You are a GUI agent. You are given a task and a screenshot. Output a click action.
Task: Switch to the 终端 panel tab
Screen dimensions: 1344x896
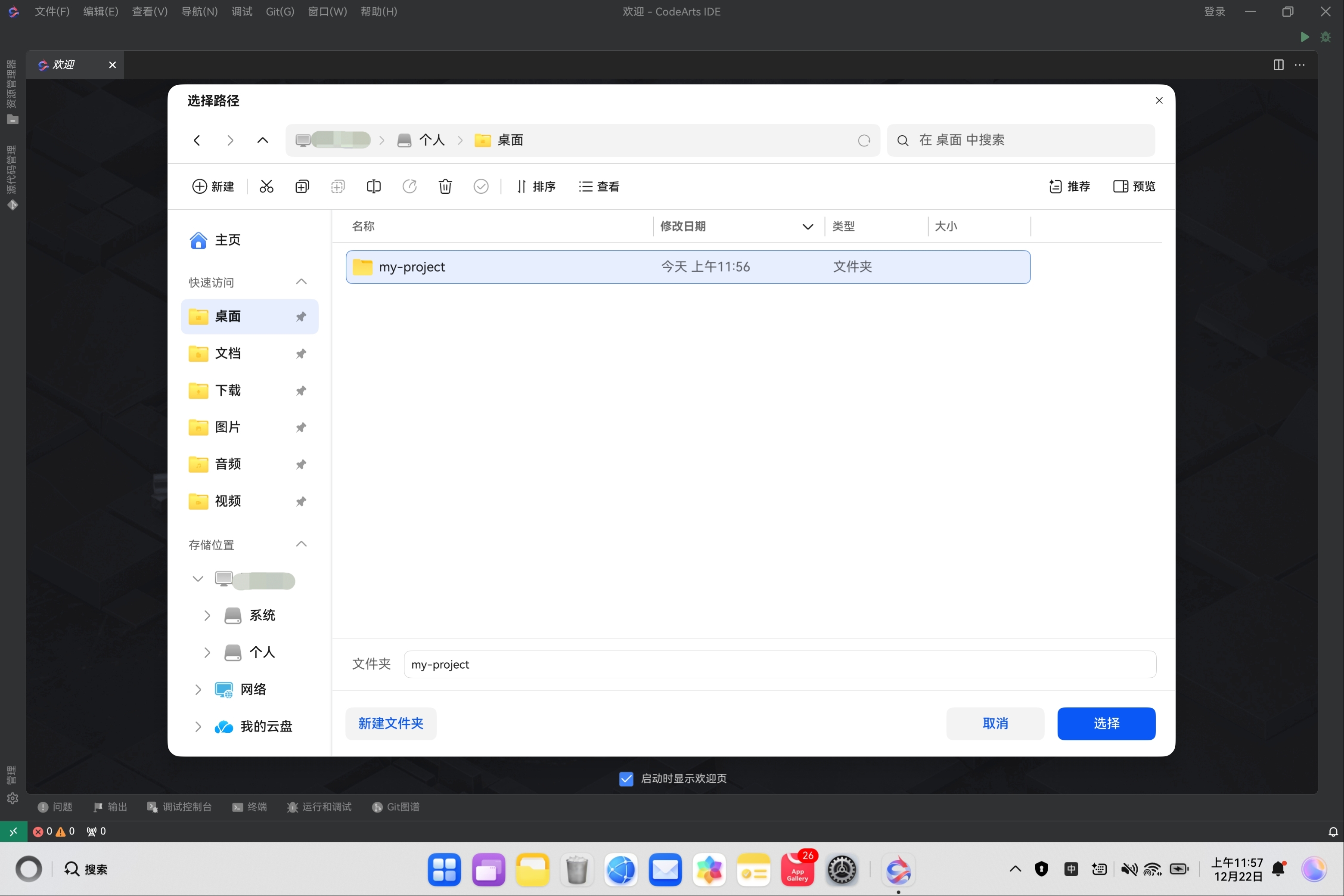coord(250,806)
